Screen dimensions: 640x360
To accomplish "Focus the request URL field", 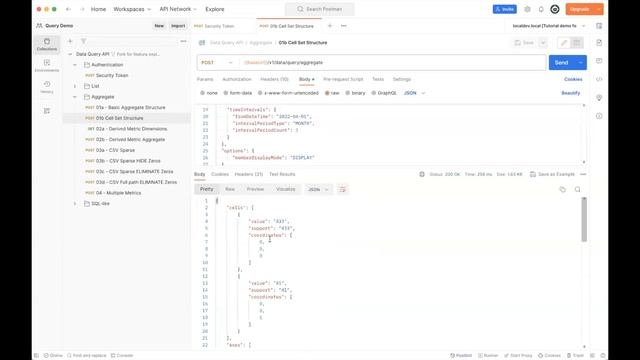I will pyautogui.click(x=392, y=62).
